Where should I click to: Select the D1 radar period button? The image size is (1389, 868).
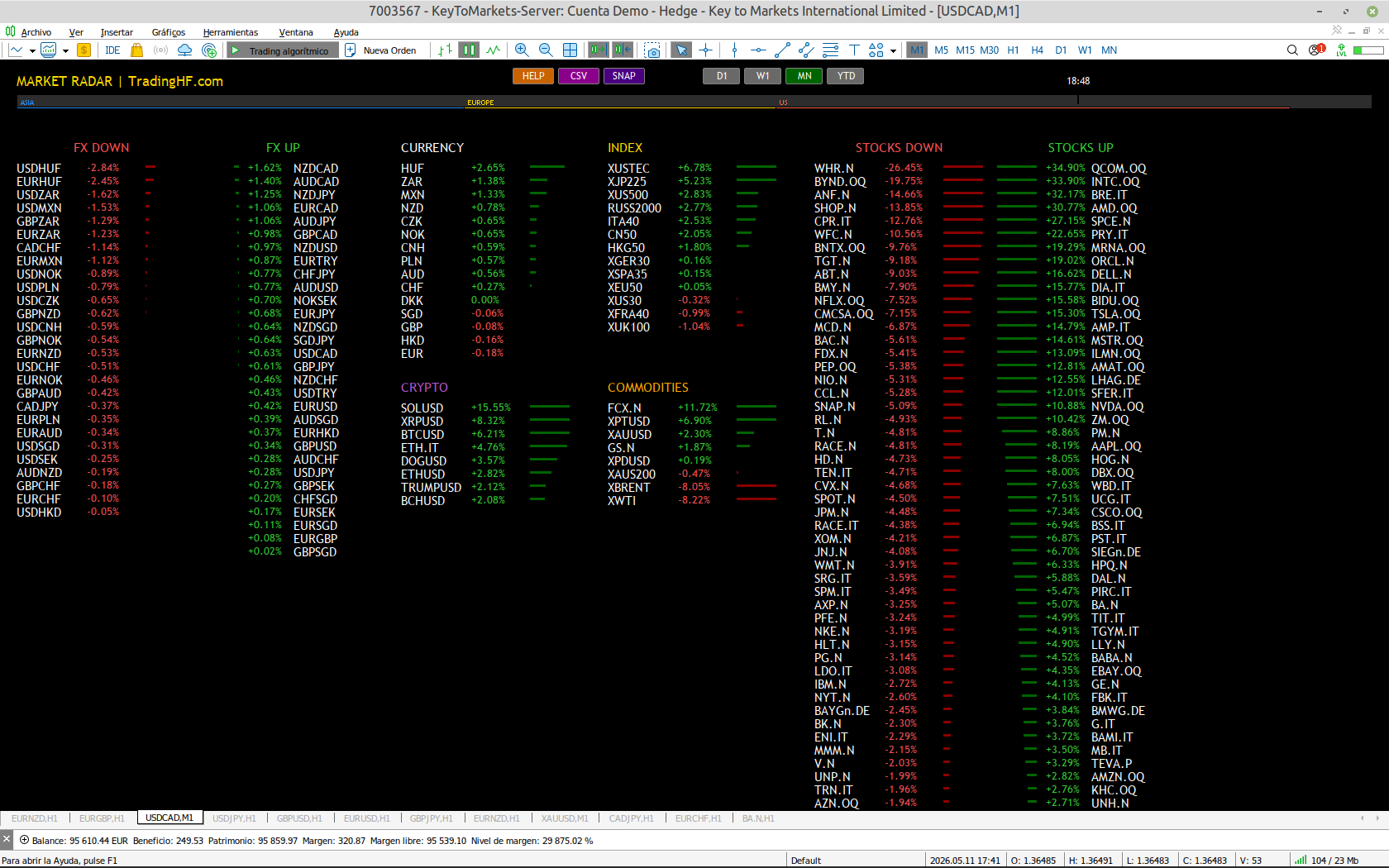[722, 76]
